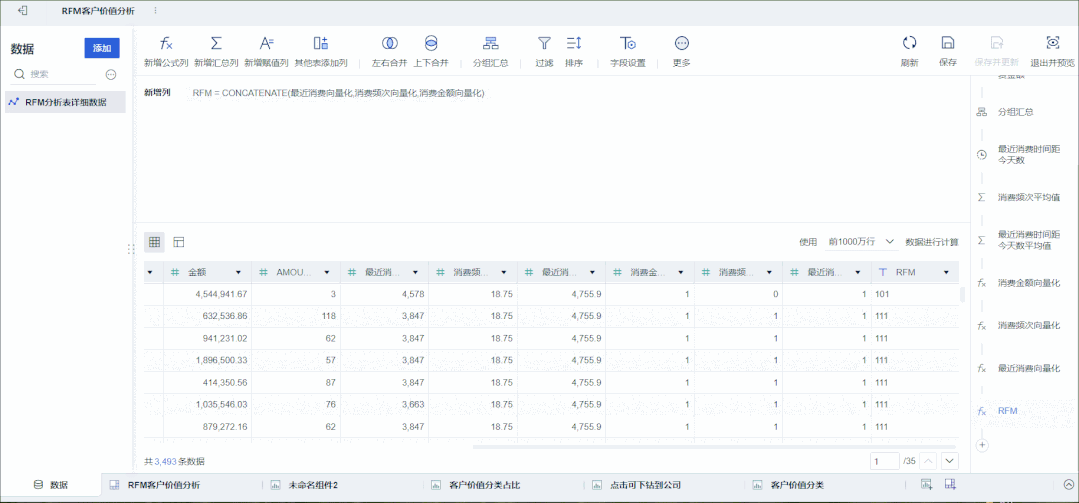Expand the RFM column header dropdown arrow

coord(946,272)
